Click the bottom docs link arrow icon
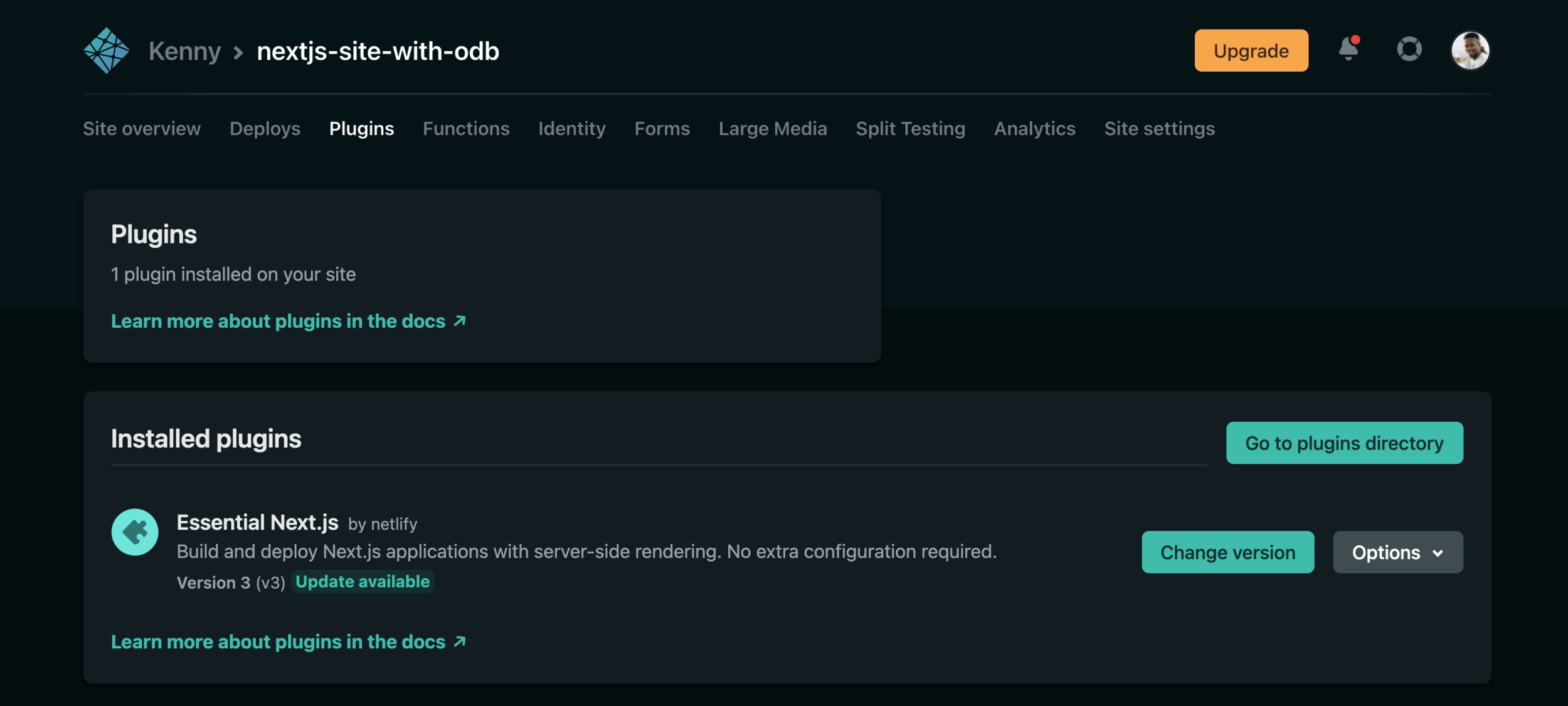This screenshot has height=706, width=1568. coord(460,641)
